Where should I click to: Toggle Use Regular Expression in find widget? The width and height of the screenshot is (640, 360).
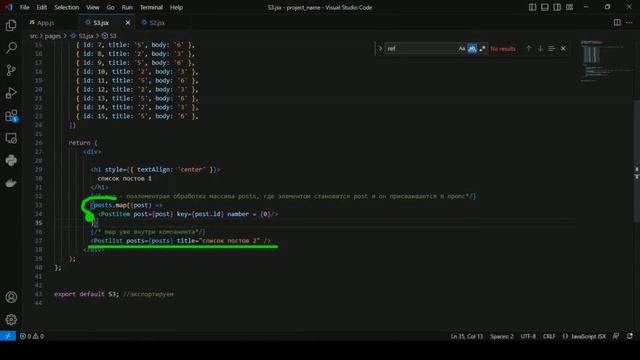pyautogui.click(x=482, y=49)
